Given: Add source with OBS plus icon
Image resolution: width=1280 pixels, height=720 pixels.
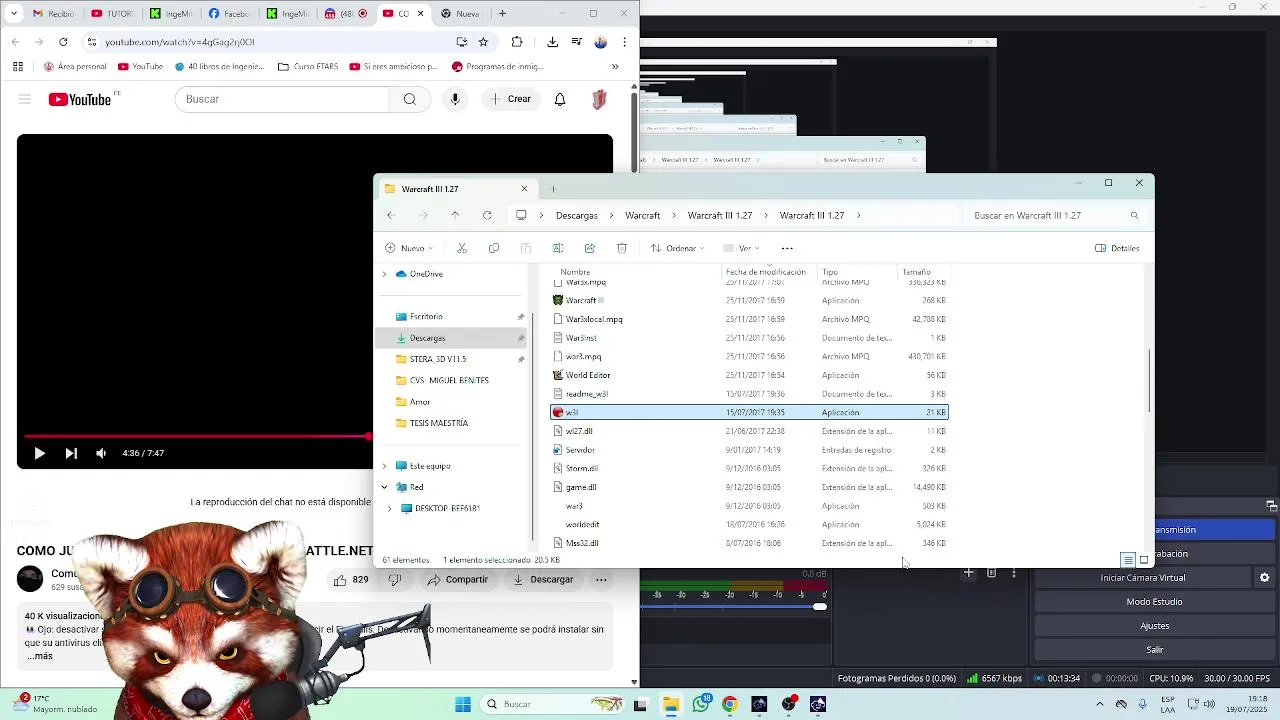Looking at the screenshot, I should (x=968, y=573).
